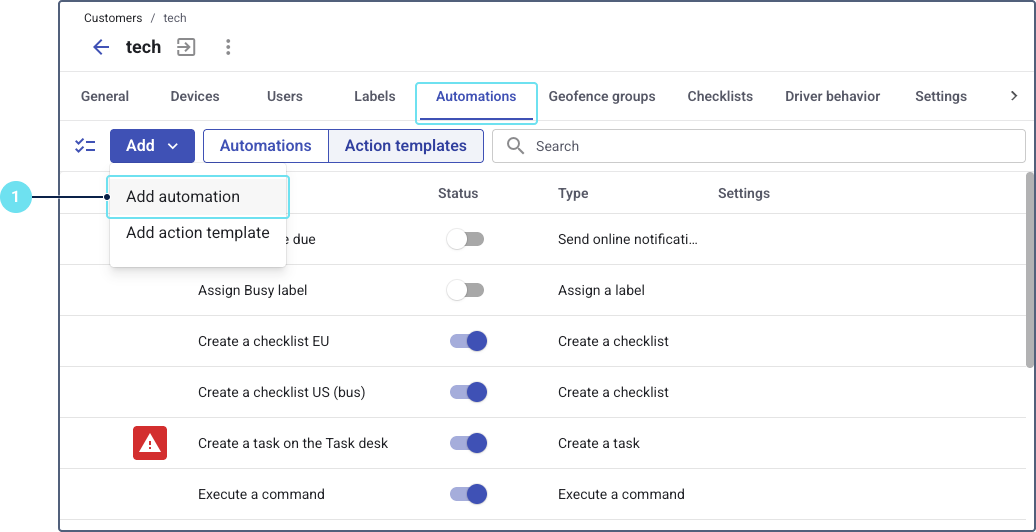Select Add automation from the dropdown
This screenshot has width=1036, height=532.
(183, 197)
